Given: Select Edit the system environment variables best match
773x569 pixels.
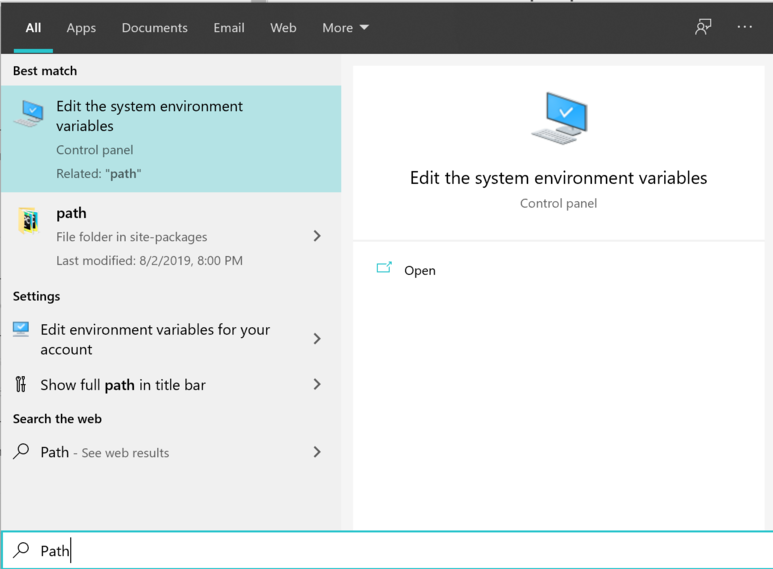Looking at the screenshot, I should [x=171, y=139].
